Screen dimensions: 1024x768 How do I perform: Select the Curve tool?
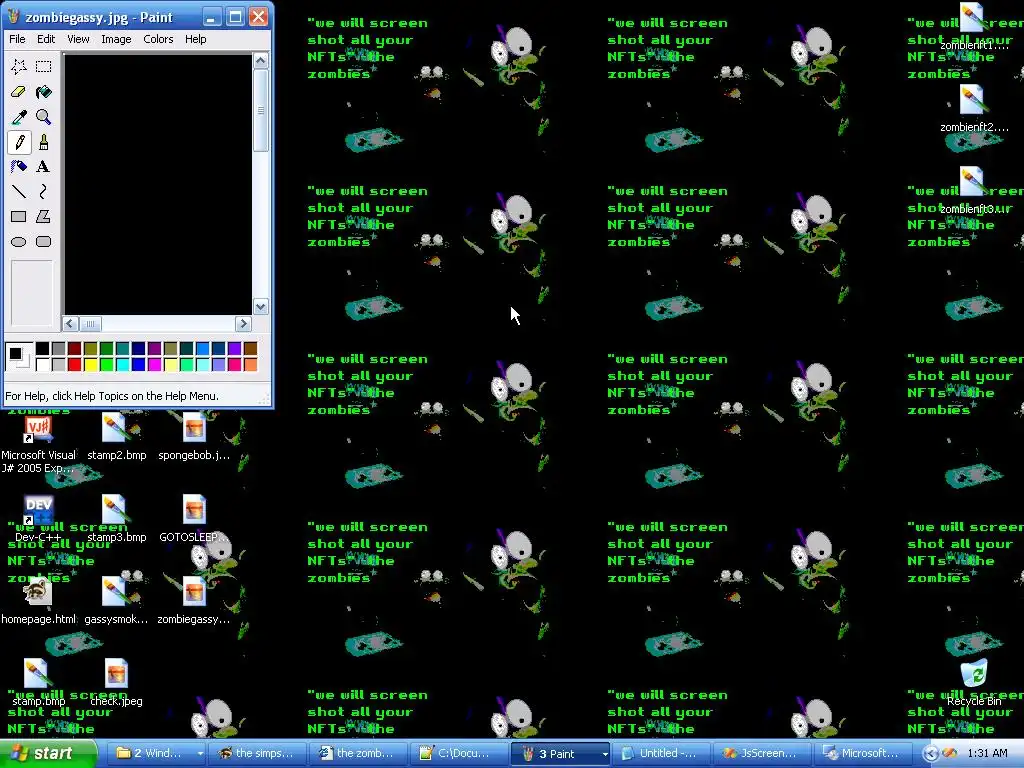click(x=43, y=191)
